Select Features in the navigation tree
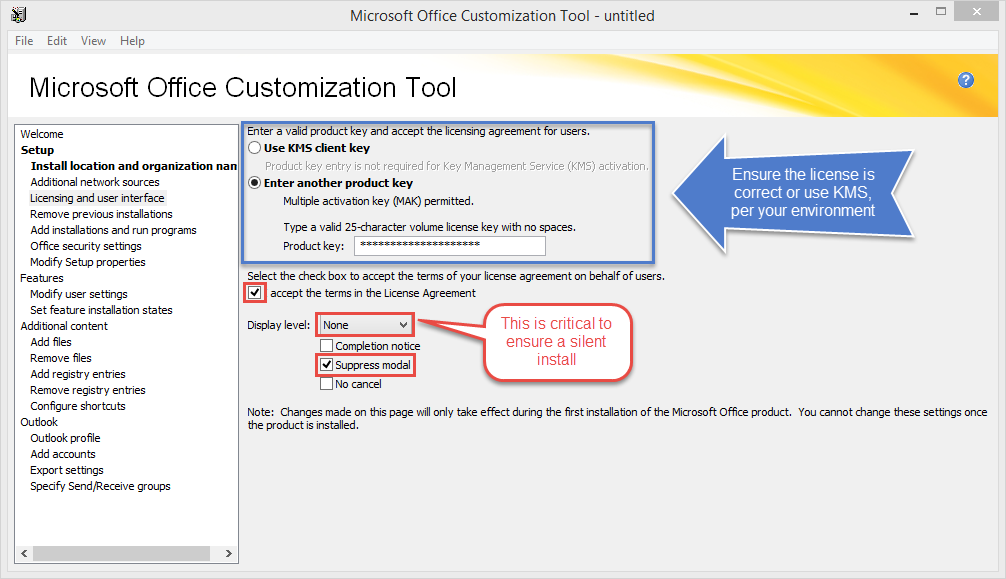 (42, 278)
